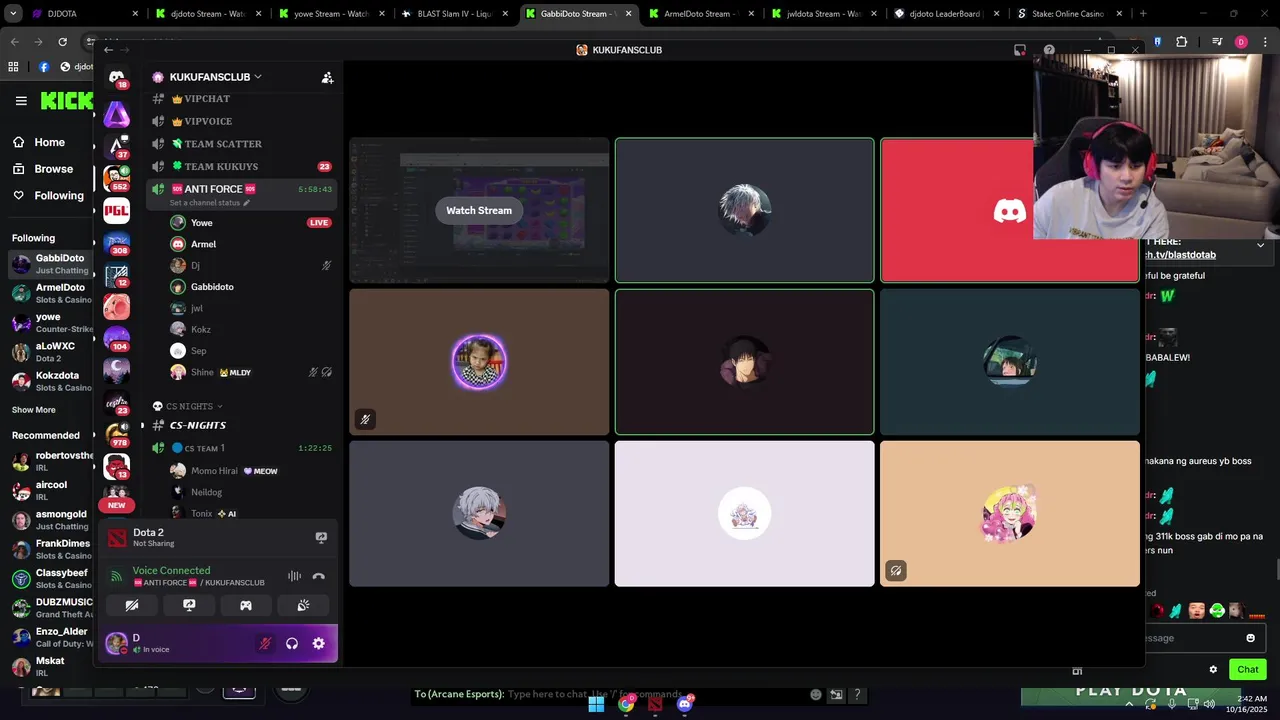Open Chrome extensions puzzle icon
Screen dimensions: 1280x720
1182,42
